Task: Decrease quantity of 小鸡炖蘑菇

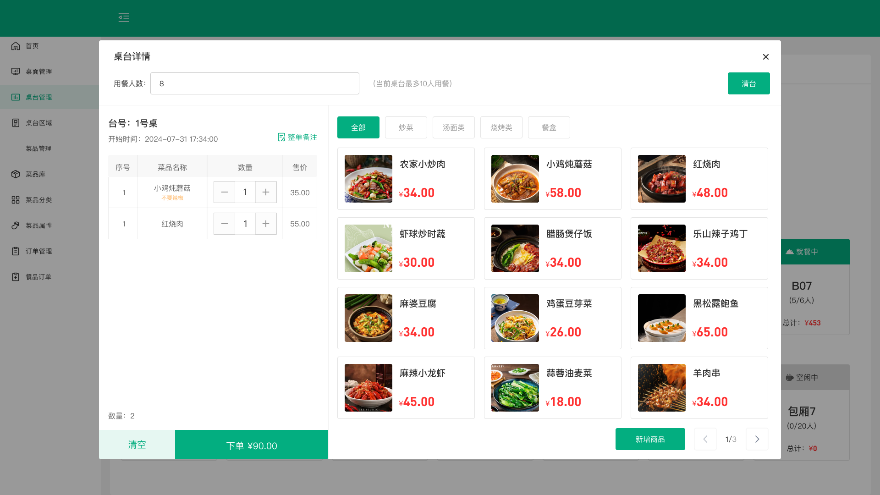Action: pyautogui.click(x=224, y=192)
